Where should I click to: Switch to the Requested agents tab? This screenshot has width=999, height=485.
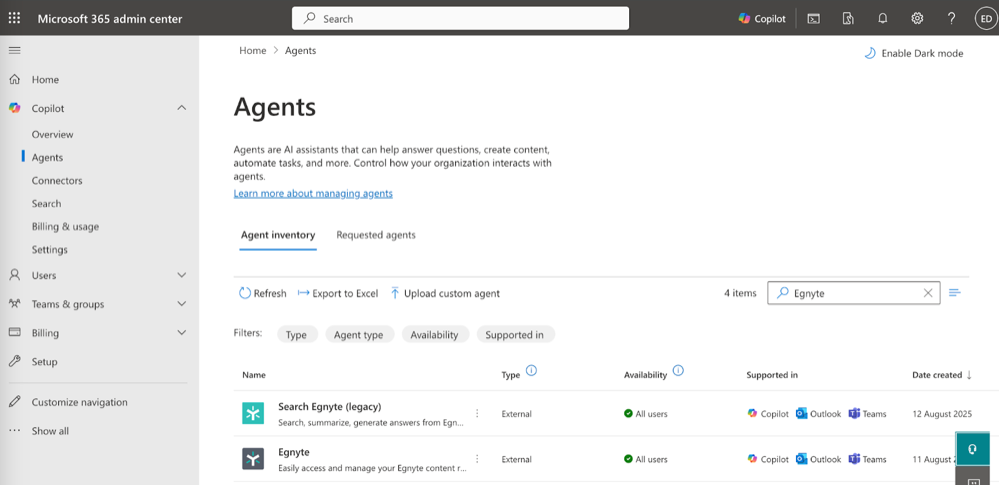376,235
